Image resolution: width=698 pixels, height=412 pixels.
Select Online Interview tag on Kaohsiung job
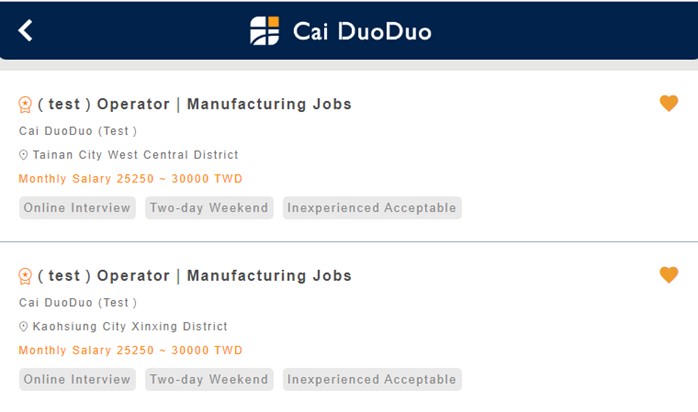coord(77,380)
